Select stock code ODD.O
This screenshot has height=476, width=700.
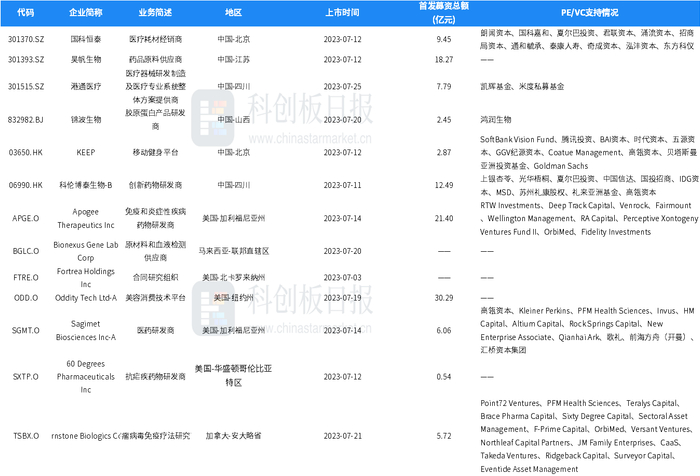click(x=26, y=298)
